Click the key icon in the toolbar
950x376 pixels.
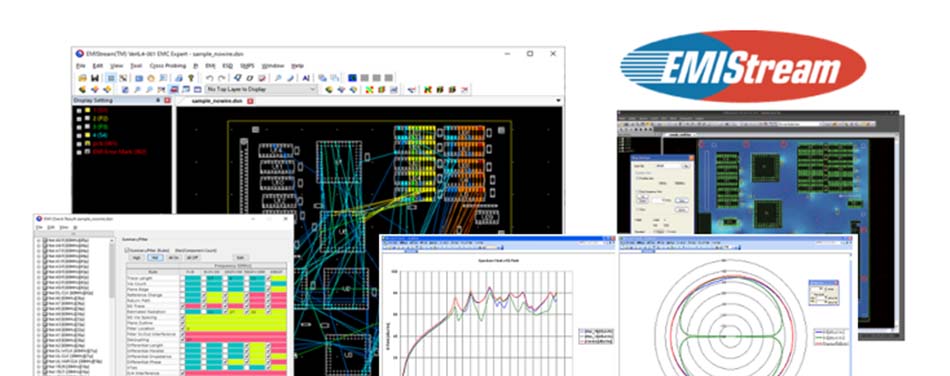pyautogui.click(x=191, y=78)
